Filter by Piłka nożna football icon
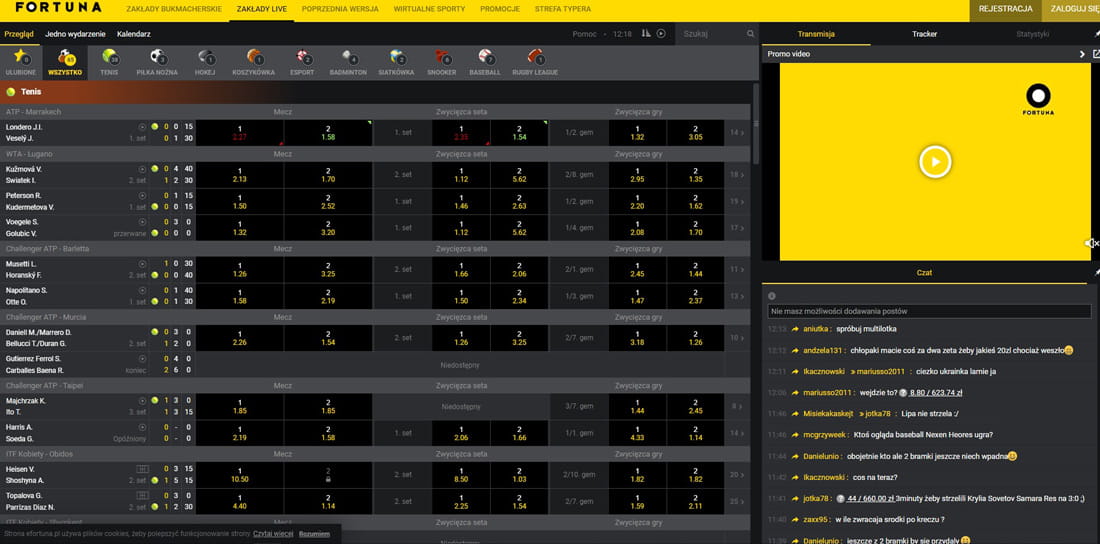The height and width of the screenshot is (544, 1100). (157, 62)
